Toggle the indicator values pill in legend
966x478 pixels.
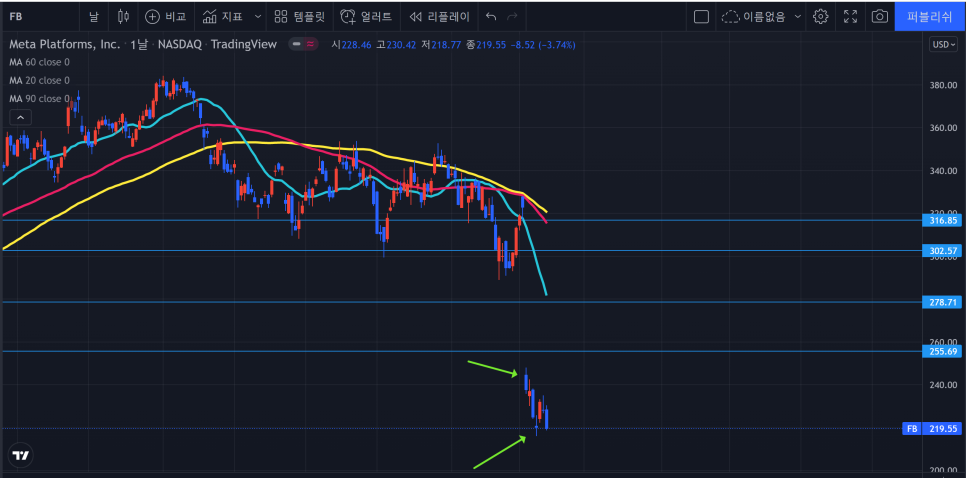(304, 44)
